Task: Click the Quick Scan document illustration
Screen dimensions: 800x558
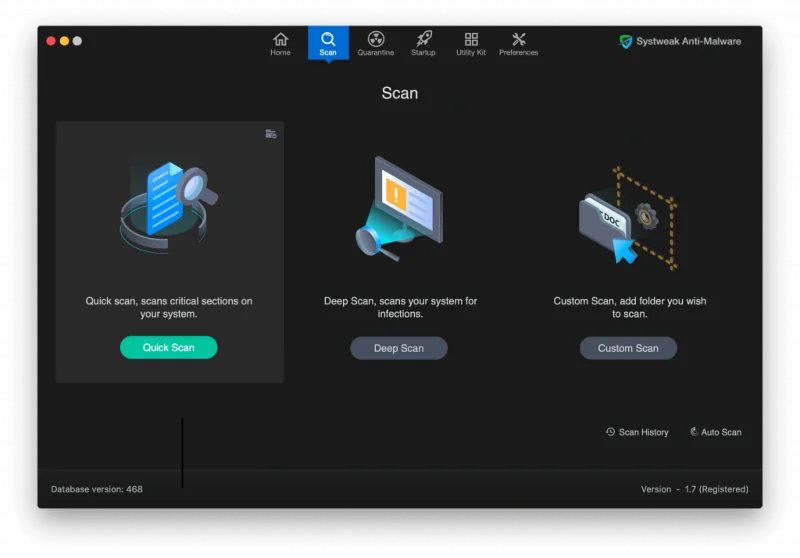Action: 169,207
